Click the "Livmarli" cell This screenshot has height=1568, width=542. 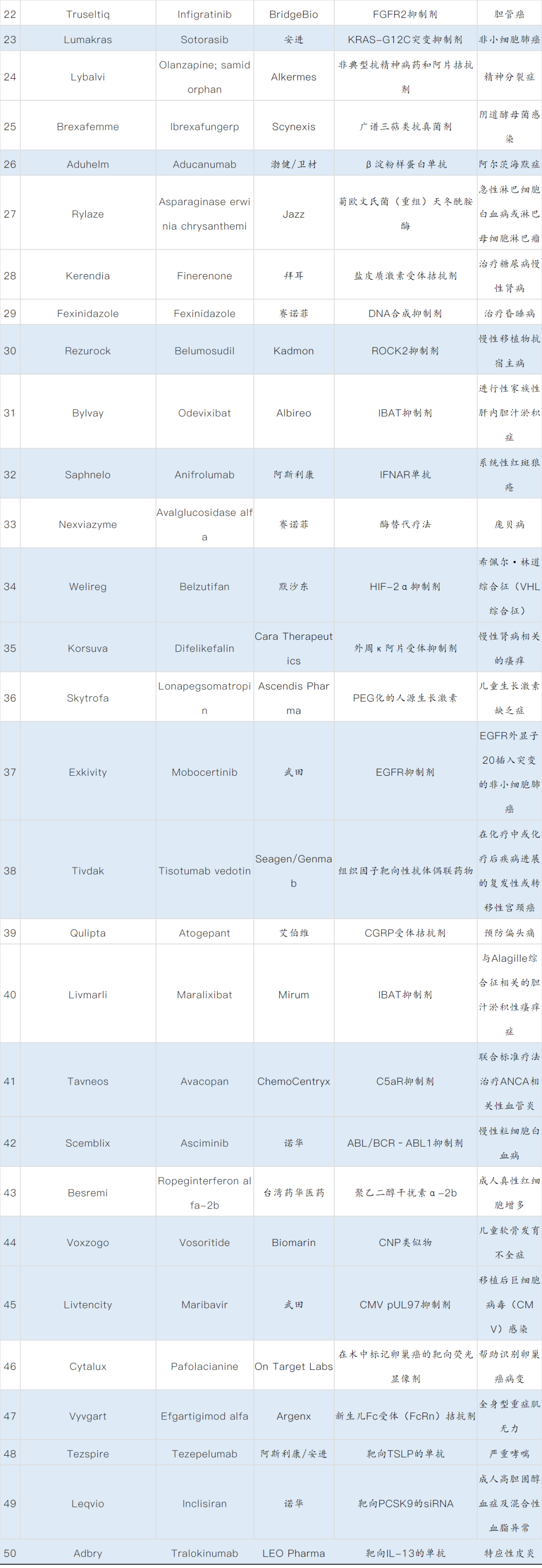[88, 995]
